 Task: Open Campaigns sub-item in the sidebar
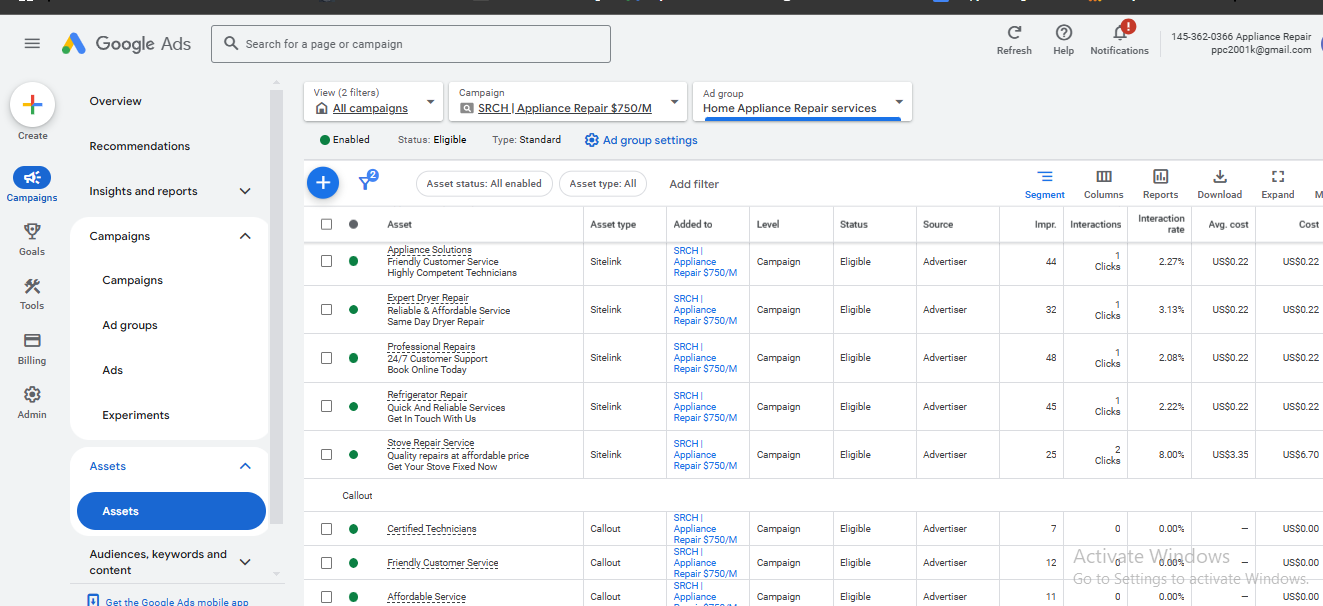[132, 280]
